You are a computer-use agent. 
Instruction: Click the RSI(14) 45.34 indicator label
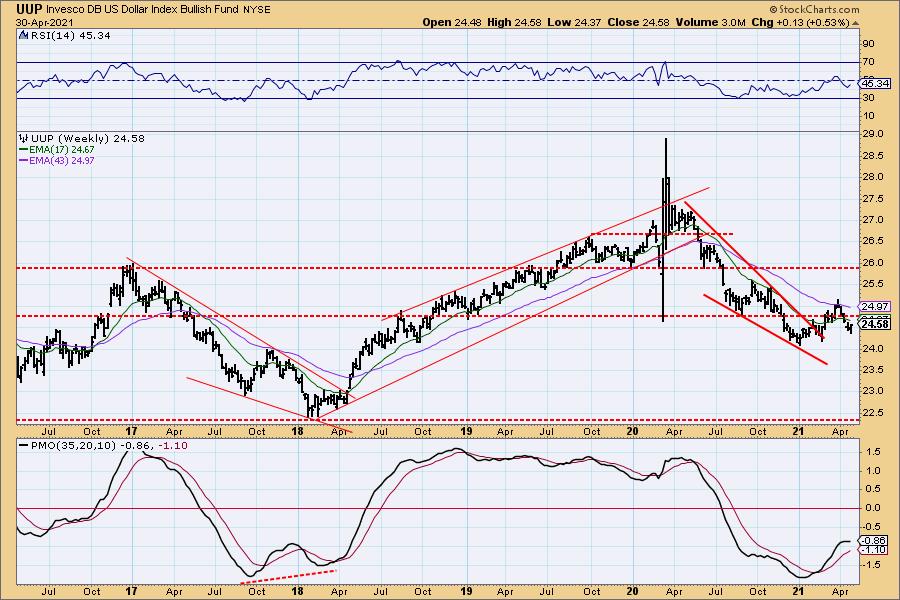pyautogui.click(x=71, y=36)
